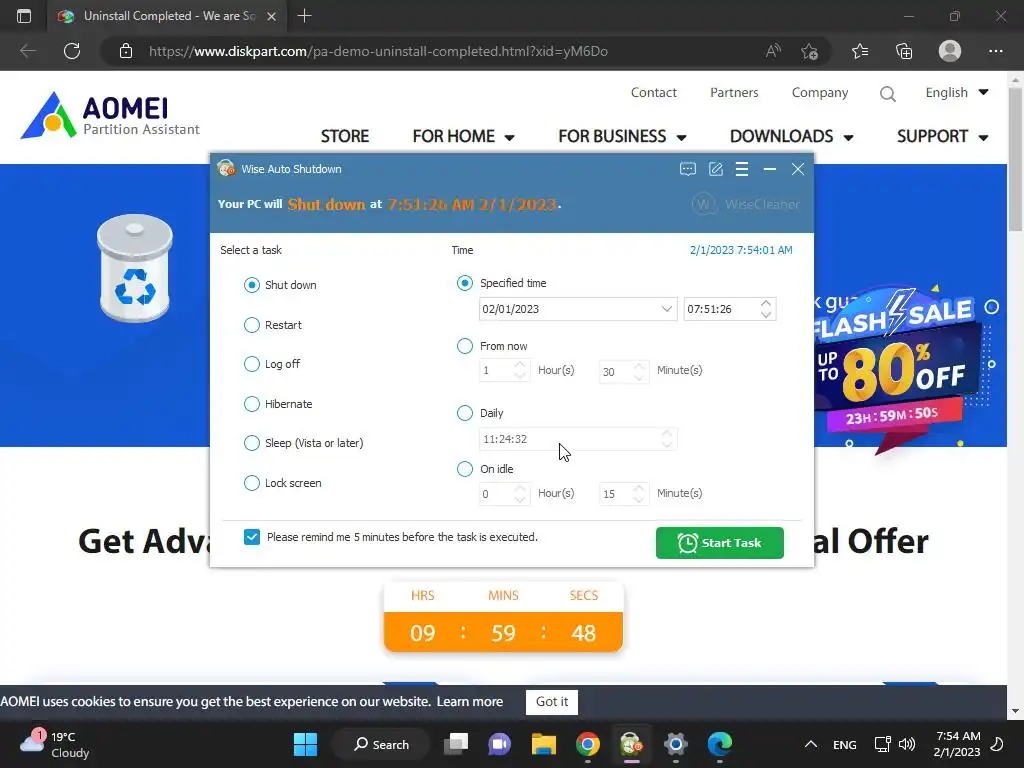Show hidden system tray icons

(x=810, y=744)
